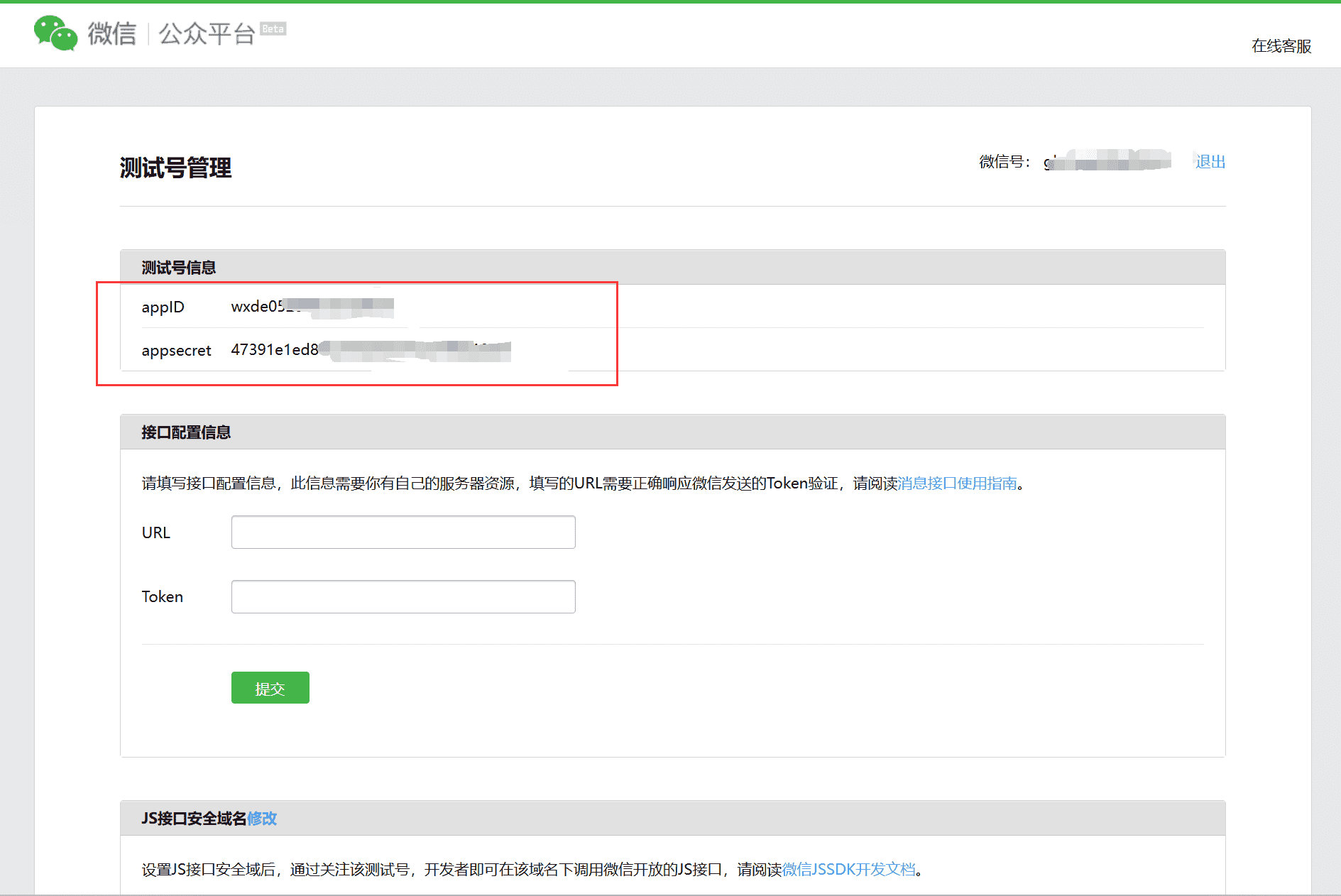Click the JS接口安全域名 section header

tap(192, 819)
